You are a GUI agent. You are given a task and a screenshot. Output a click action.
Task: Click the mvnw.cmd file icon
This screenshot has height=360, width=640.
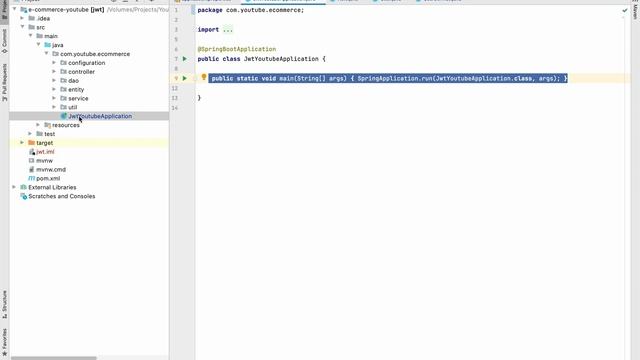pos(31,169)
